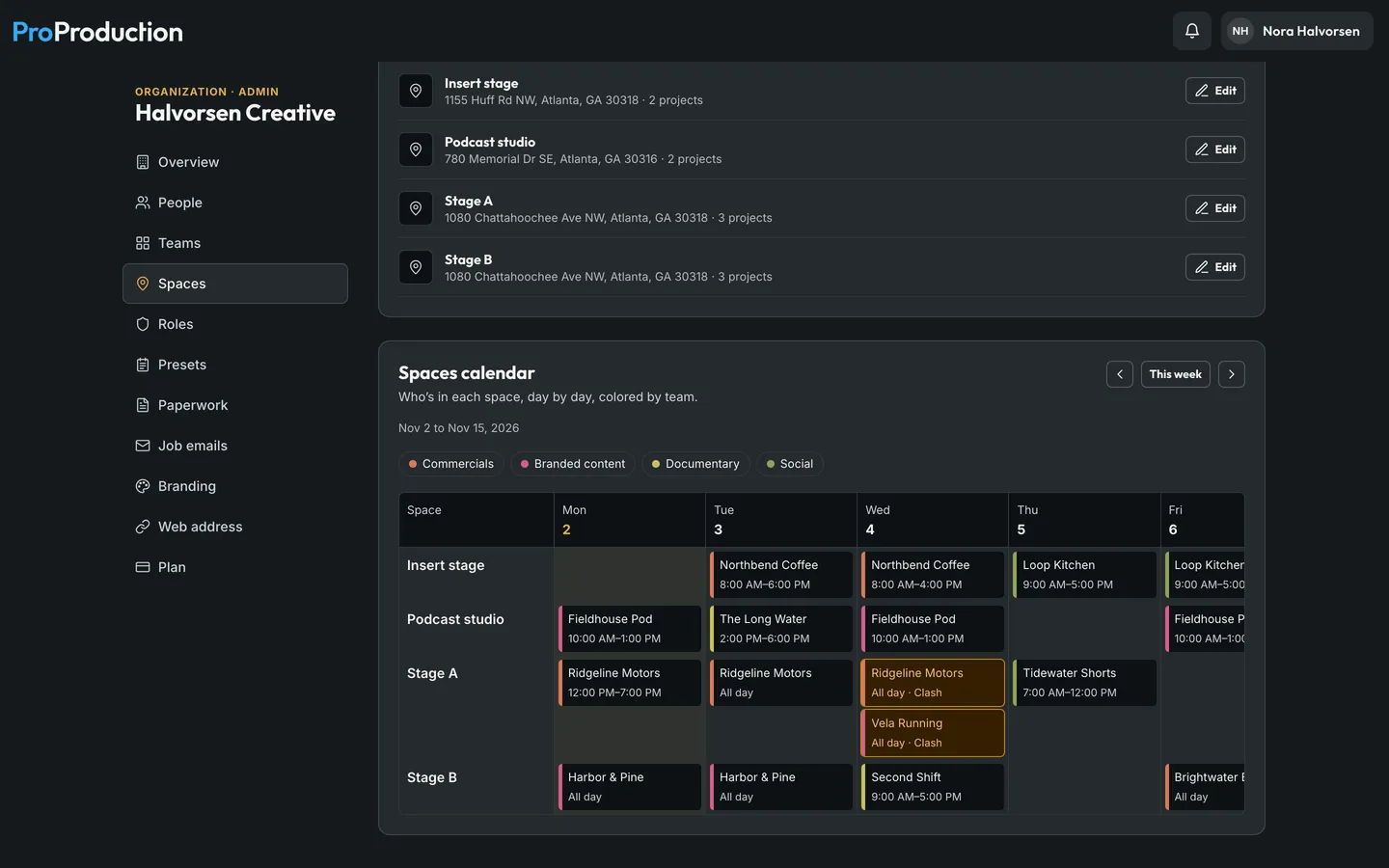Open Nora Halvorsen account menu
This screenshot has height=868, width=1389.
(1297, 31)
